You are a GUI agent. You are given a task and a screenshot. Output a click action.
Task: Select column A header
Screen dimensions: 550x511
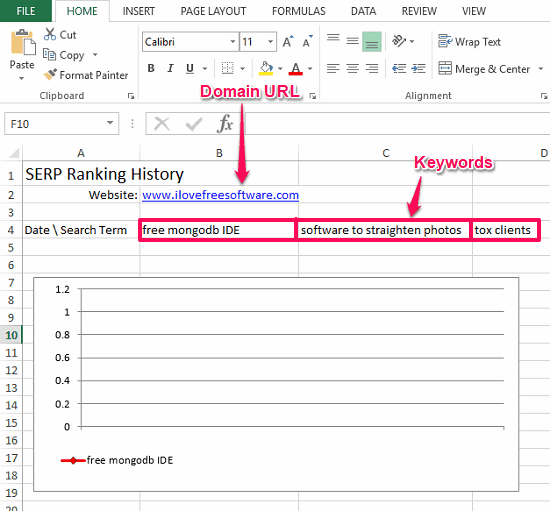[81, 153]
